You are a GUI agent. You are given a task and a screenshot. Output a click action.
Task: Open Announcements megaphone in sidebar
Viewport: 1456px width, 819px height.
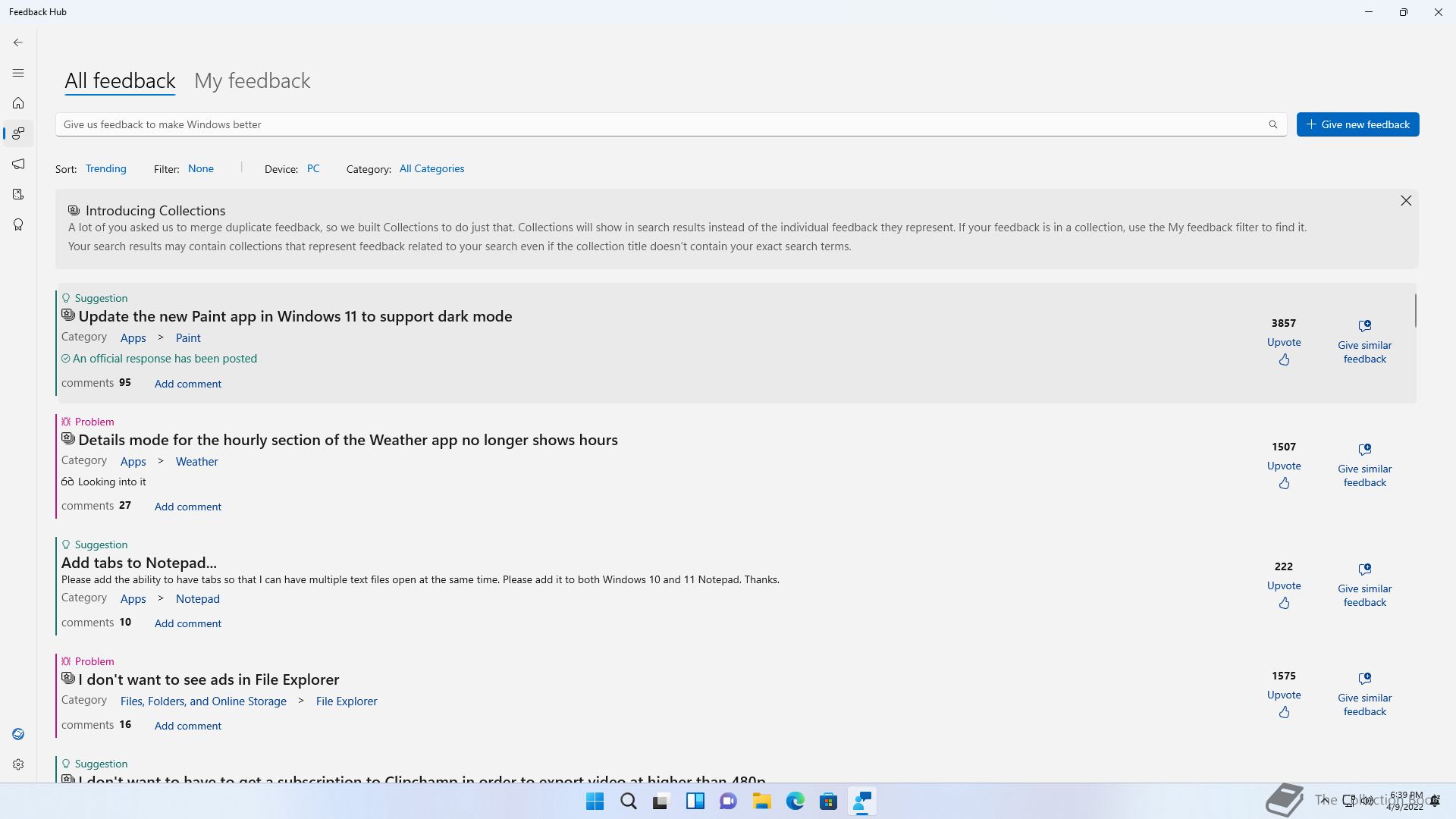coord(18,164)
